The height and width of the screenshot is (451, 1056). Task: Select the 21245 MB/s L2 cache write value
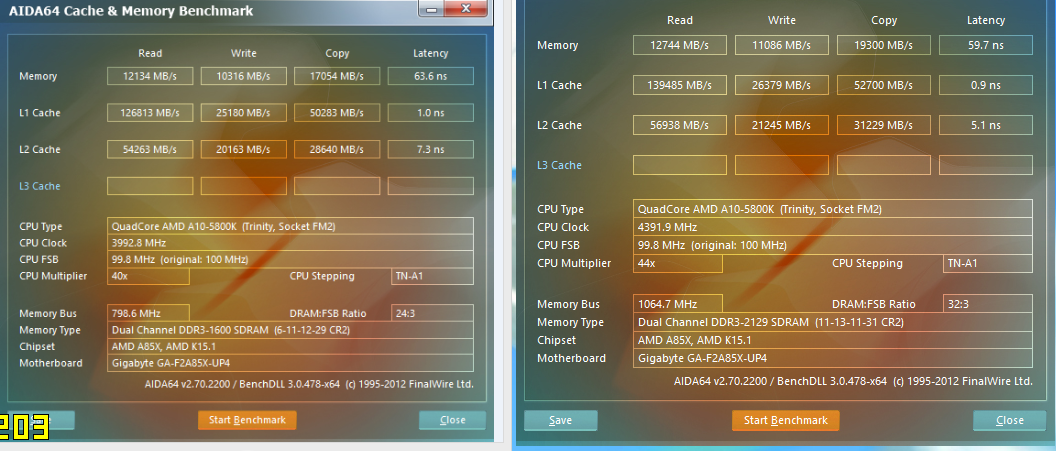coord(781,125)
